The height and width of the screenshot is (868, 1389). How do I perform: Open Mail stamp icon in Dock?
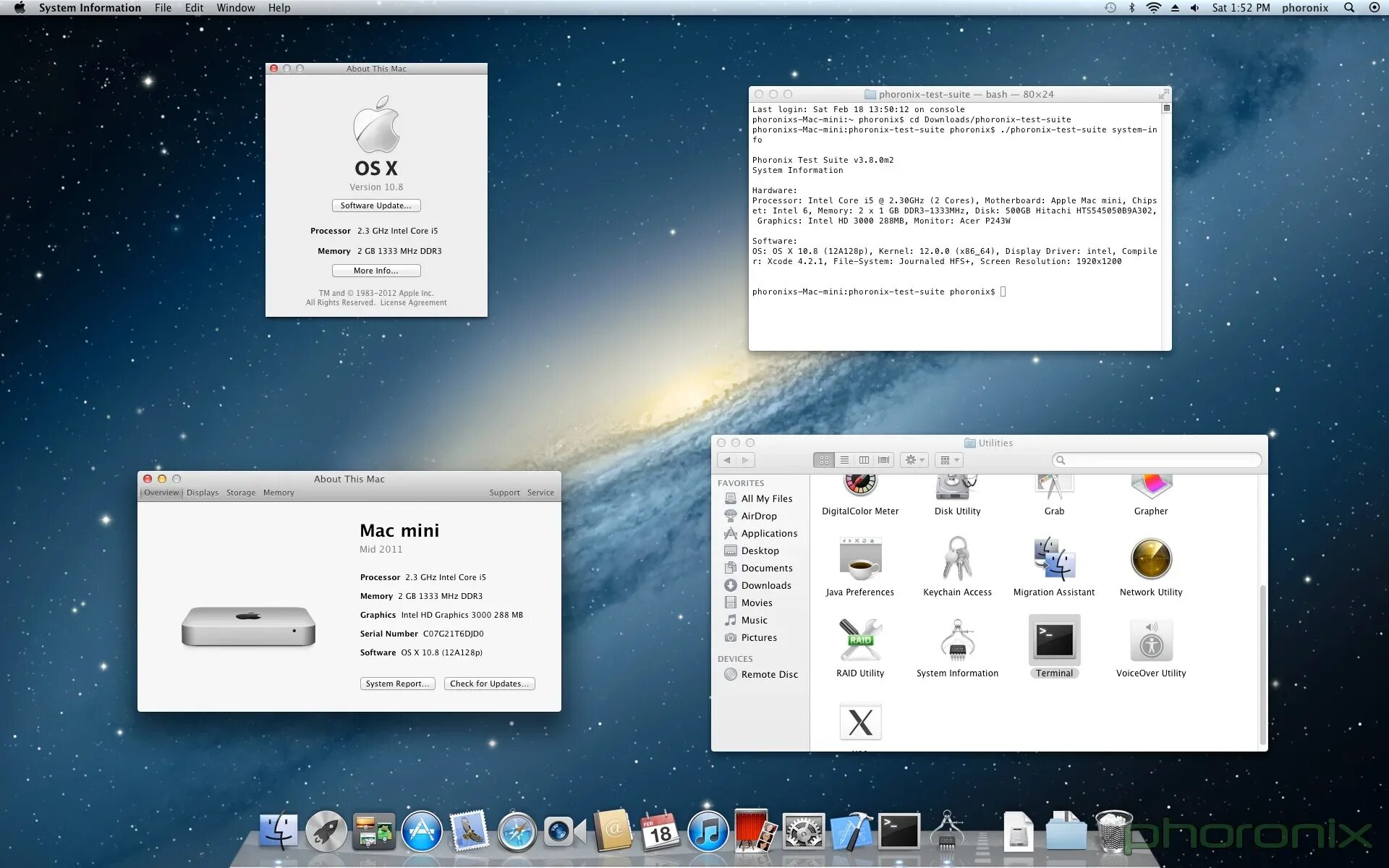coord(470,830)
